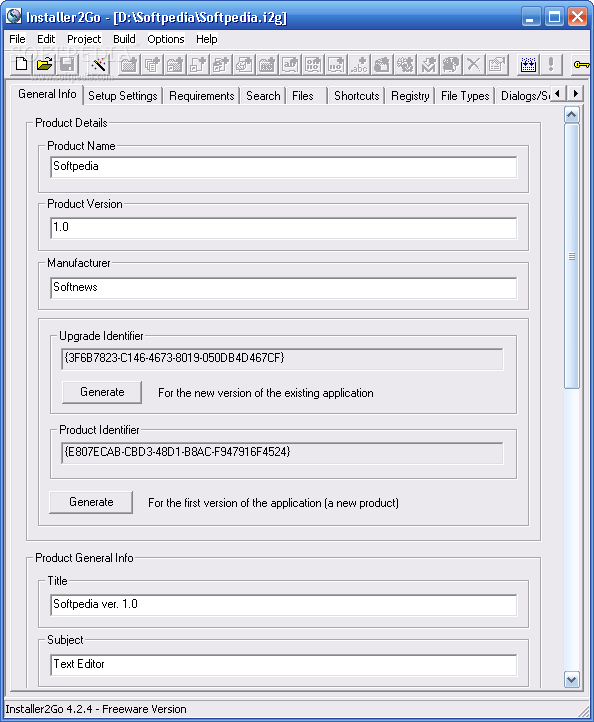Open the Project menu
The height and width of the screenshot is (722, 594).
(x=84, y=39)
